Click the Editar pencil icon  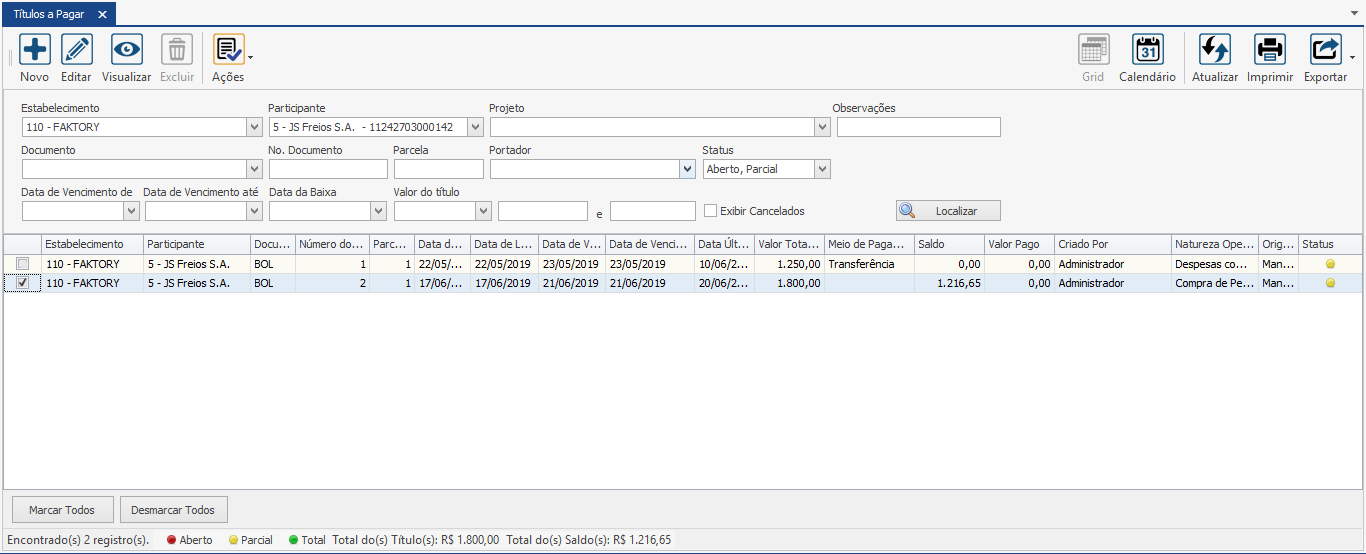[x=76, y=49]
